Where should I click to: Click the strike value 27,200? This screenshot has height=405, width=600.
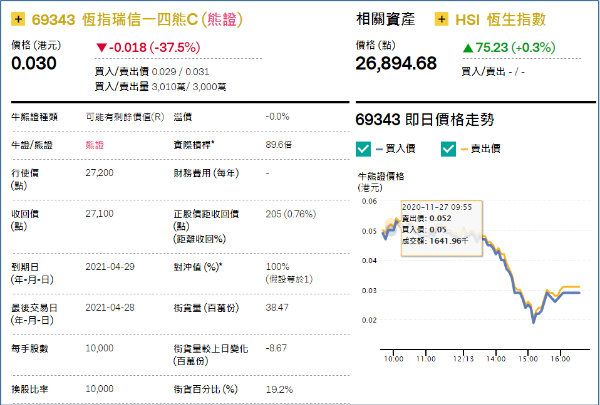pyautogui.click(x=99, y=173)
